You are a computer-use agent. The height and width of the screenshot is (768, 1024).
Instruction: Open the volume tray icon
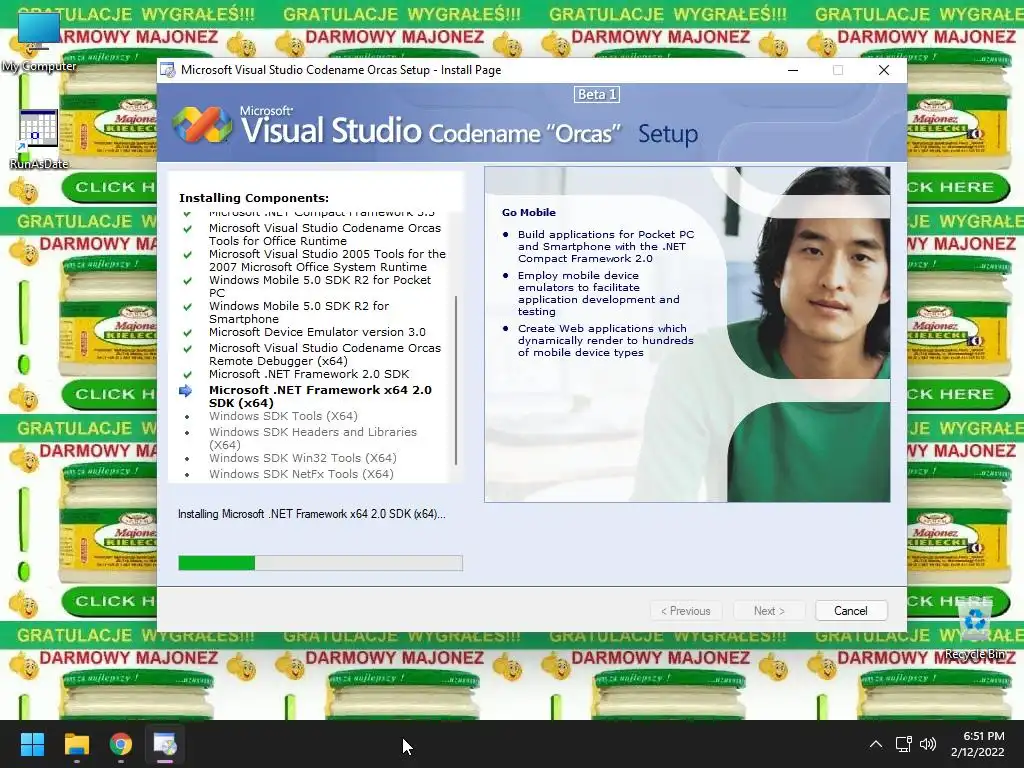coord(927,744)
